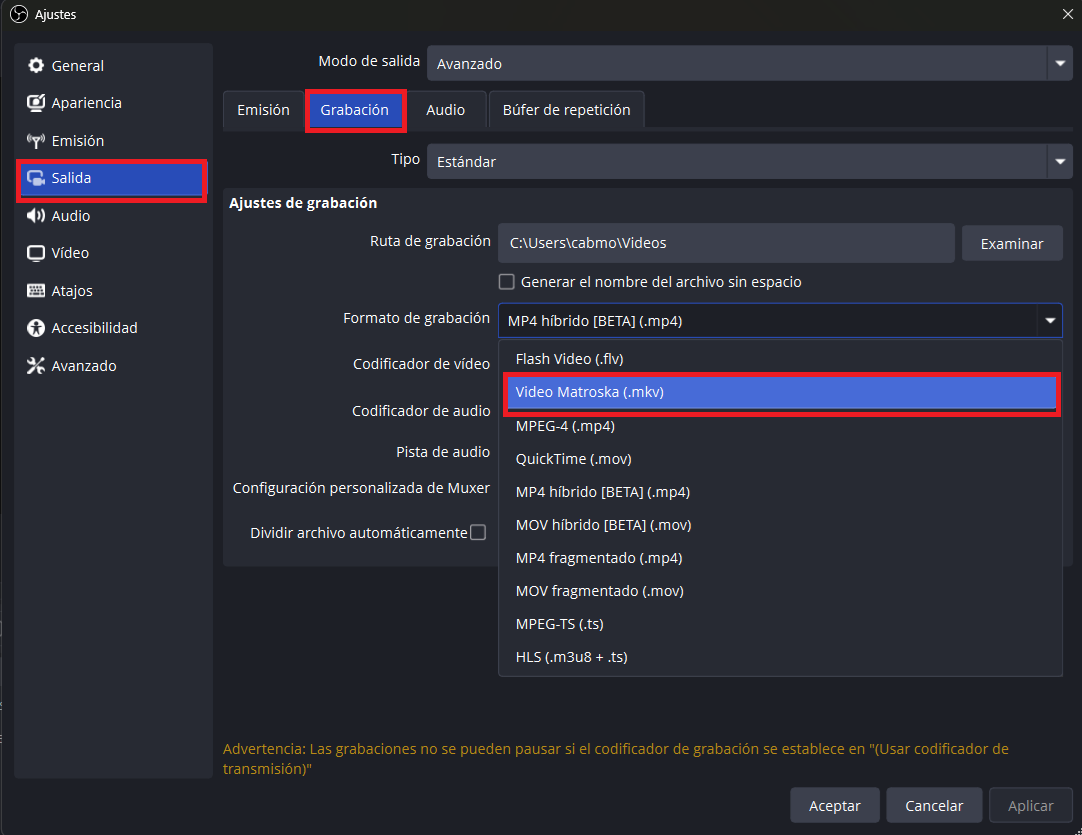The image size is (1082, 835).
Task: Apply changes with the Aceptar button
Action: tap(834, 805)
